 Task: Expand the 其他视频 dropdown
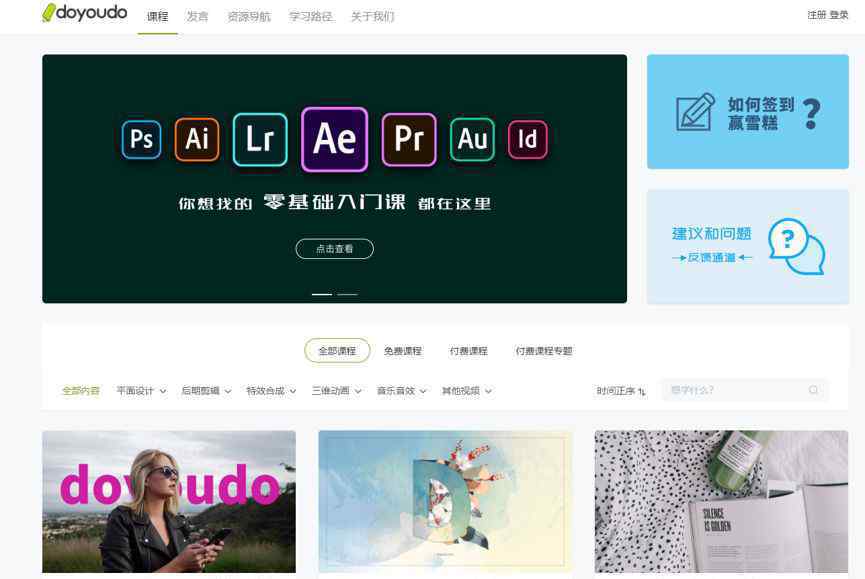[467, 391]
